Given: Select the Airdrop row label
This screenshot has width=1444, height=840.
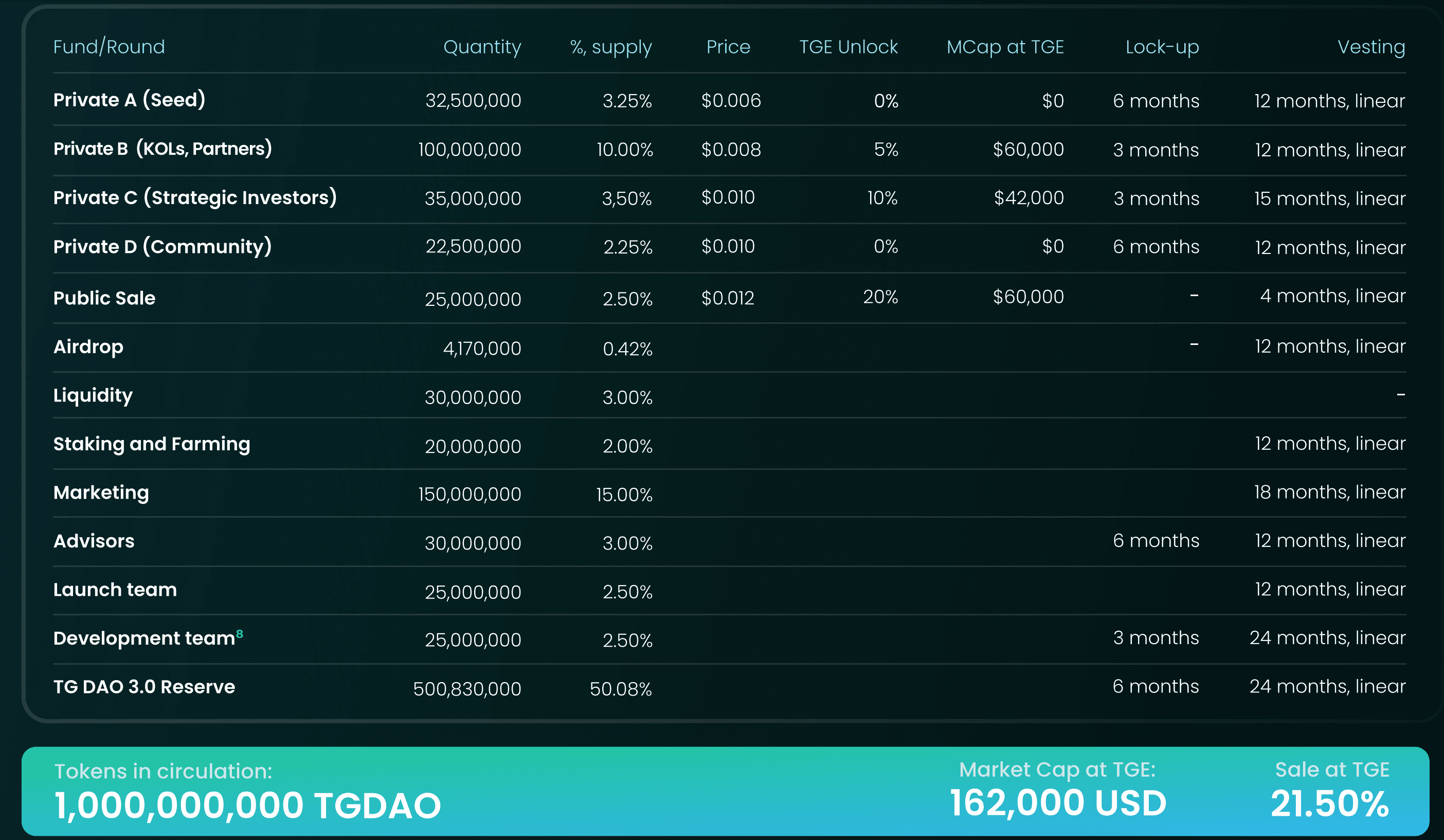Looking at the screenshot, I should 88,347.
